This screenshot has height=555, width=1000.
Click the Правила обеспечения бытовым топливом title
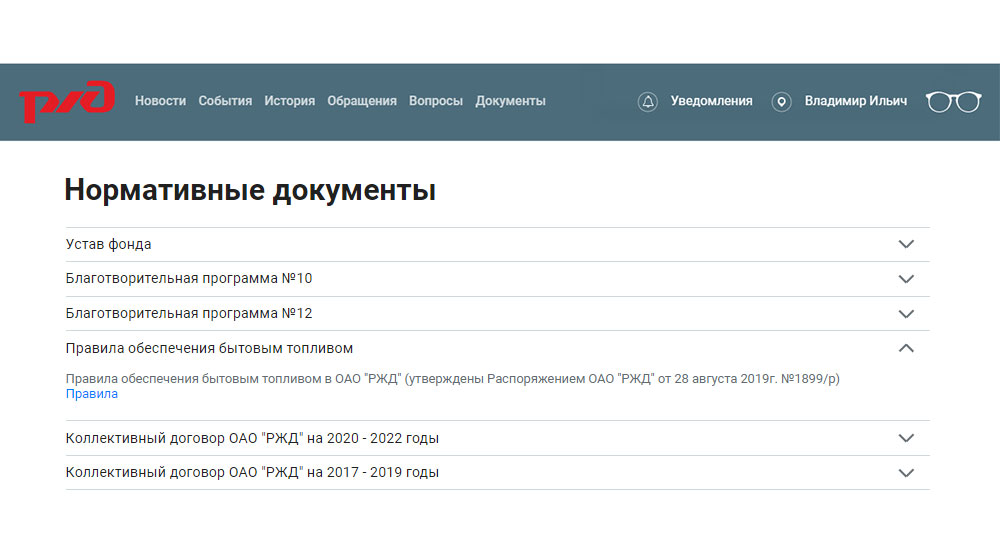click(x=209, y=349)
